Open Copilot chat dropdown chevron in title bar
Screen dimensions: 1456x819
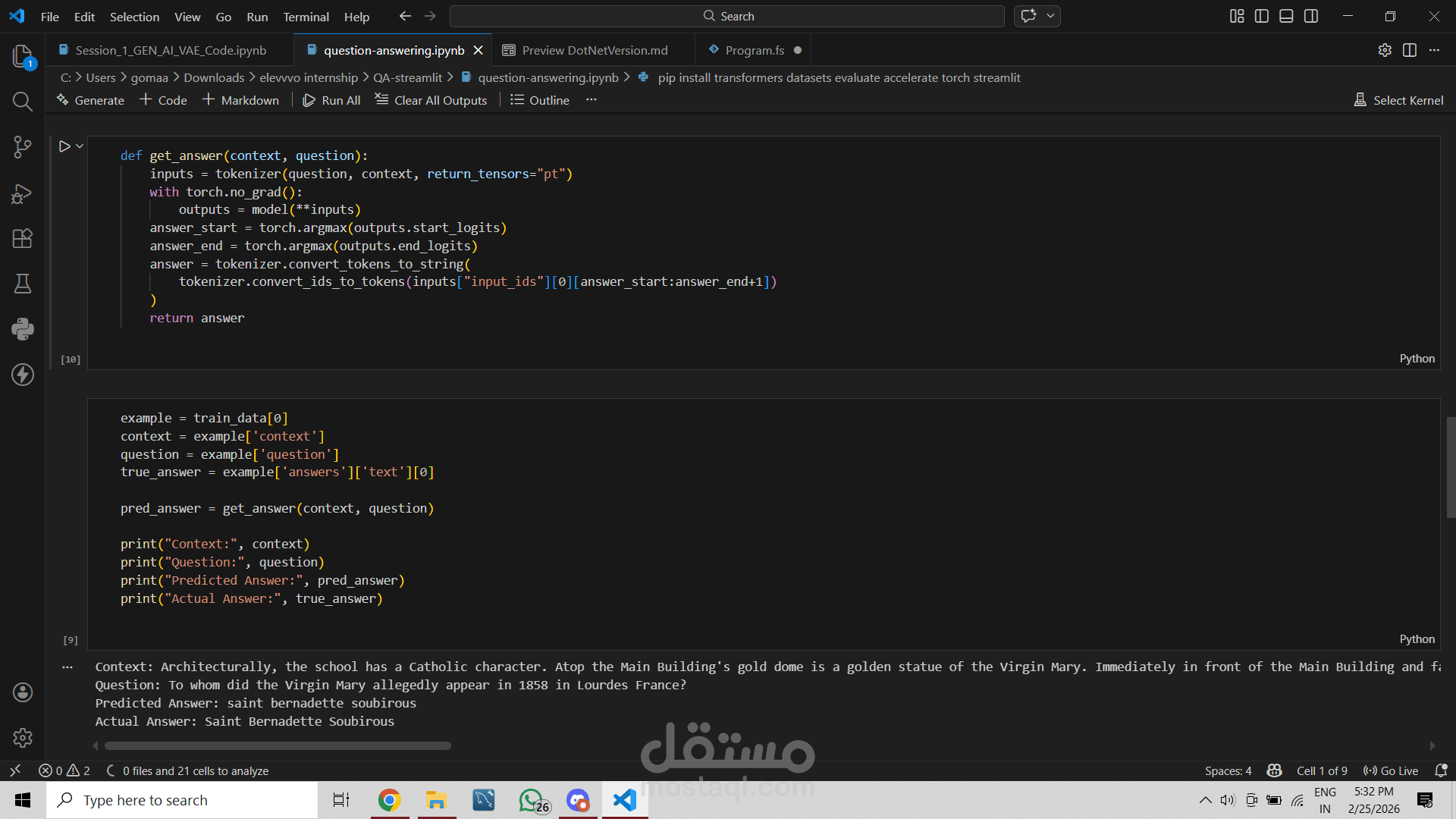point(1050,16)
